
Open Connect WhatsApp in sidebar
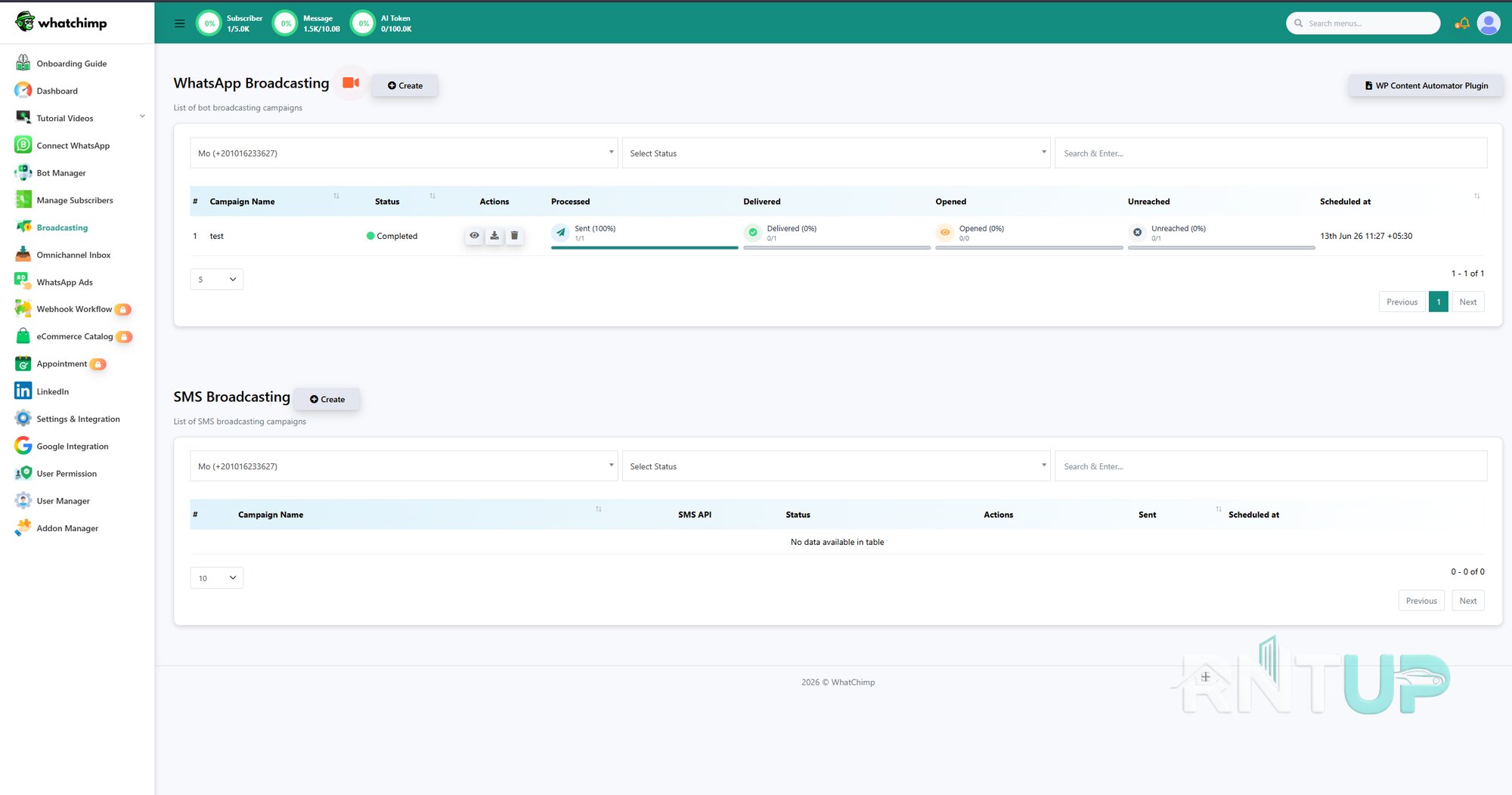click(73, 146)
